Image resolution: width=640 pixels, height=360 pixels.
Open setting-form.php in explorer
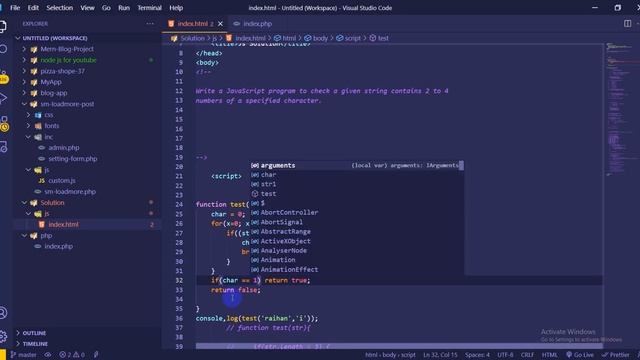point(73,159)
